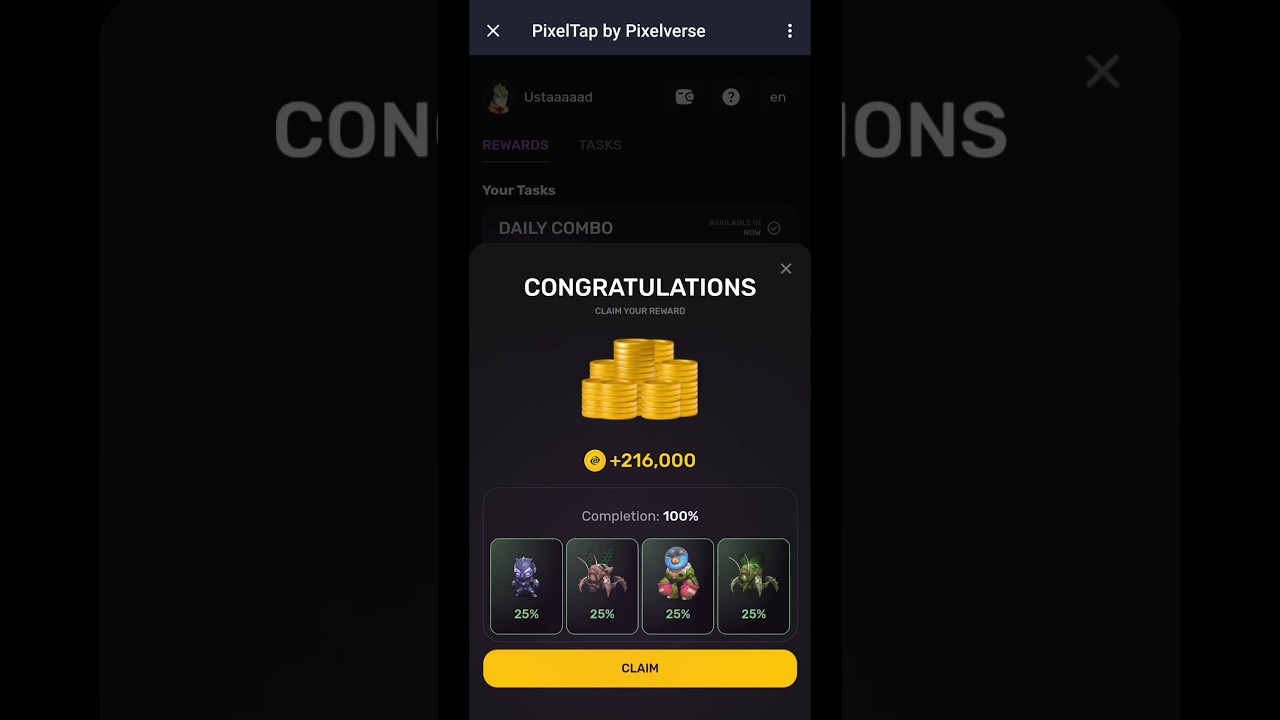Claim the 216,000 coin reward
1280x720 pixels.
coord(640,668)
